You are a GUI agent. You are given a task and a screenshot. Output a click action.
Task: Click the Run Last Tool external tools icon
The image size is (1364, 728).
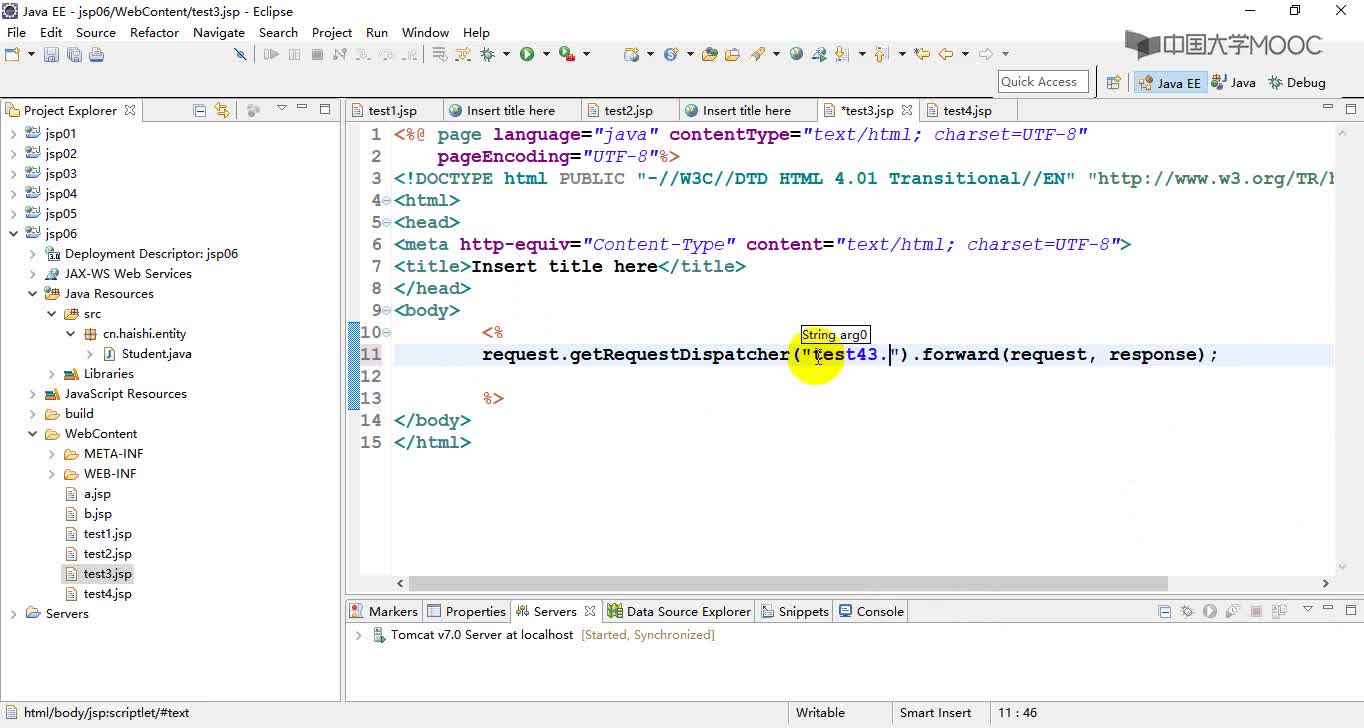click(x=567, y=54)
